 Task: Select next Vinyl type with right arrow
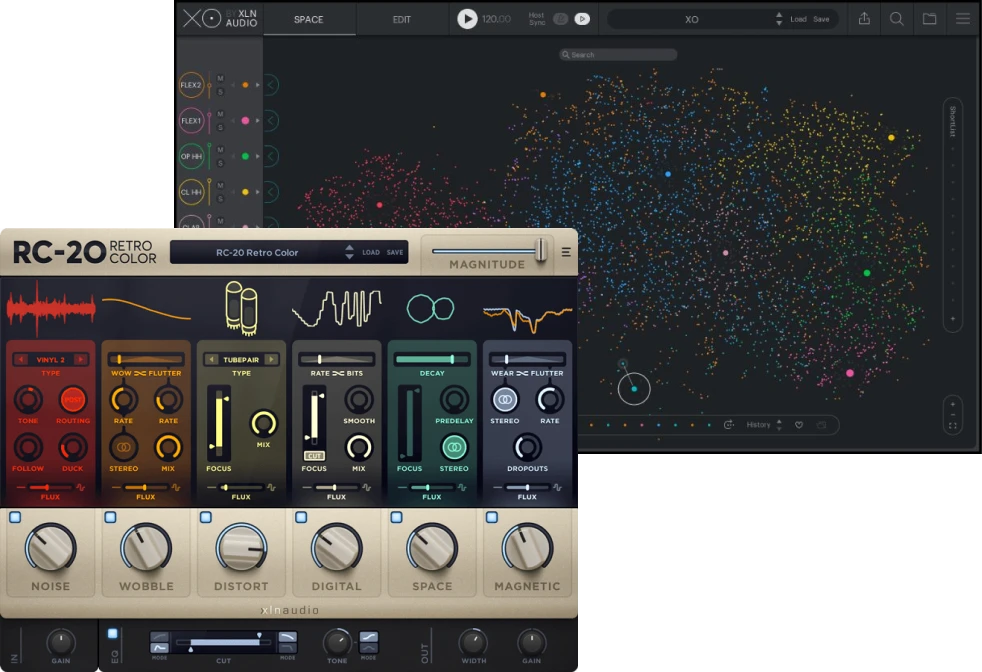click(x=80, y=359)
